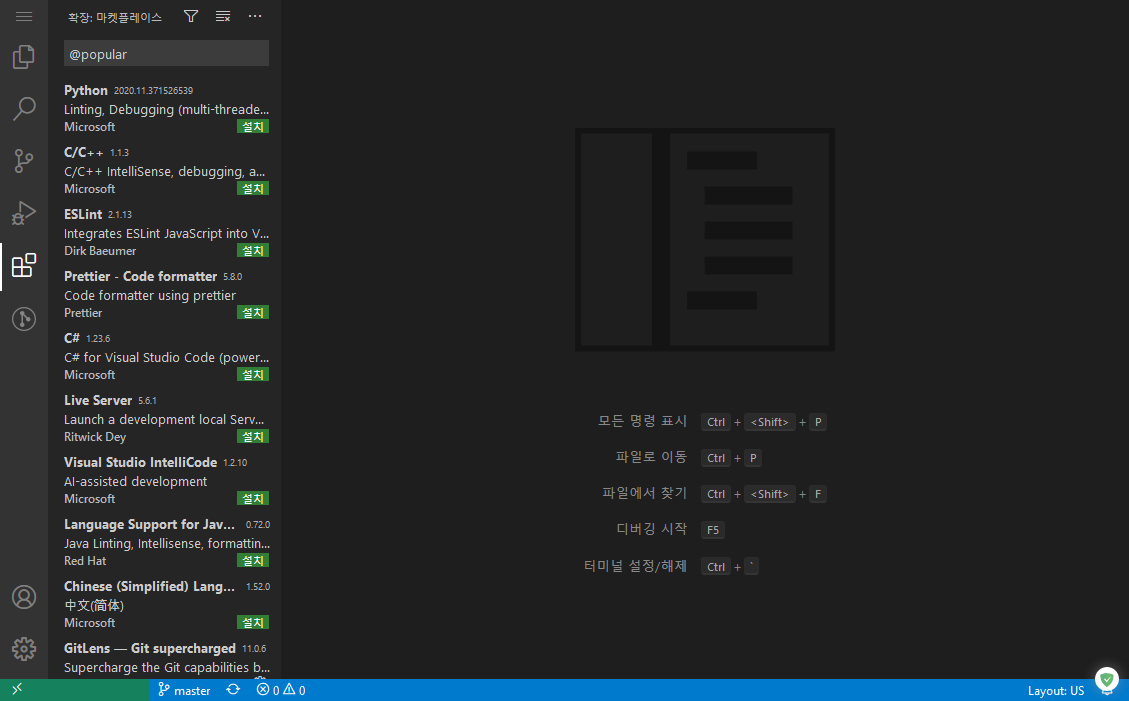The image size is (1129, 701).
Task: Install Chinese (Simplified) language pack
Action: pos(253,622)
